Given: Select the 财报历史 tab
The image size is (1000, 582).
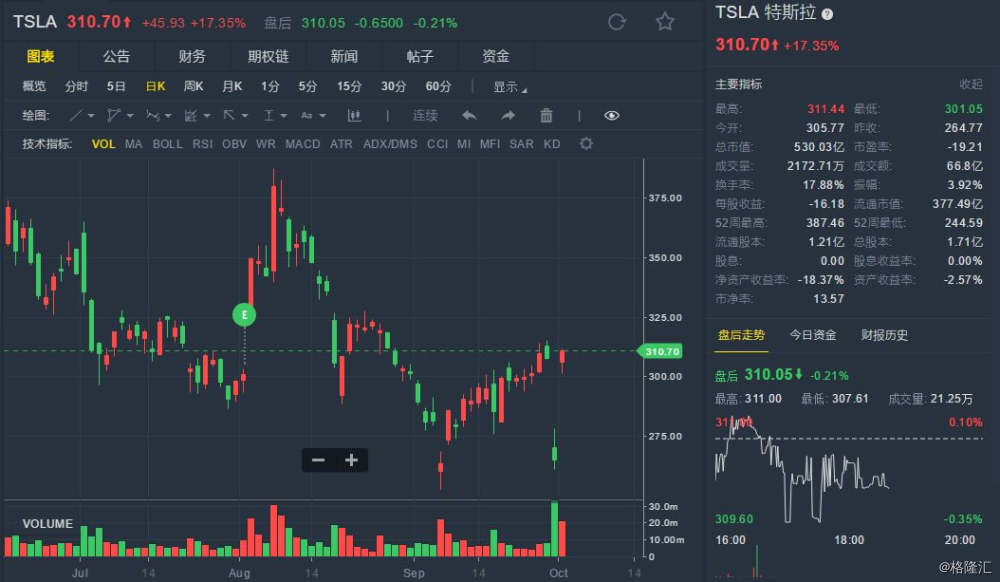Looking at the screenshot, I should coord(884,335).
